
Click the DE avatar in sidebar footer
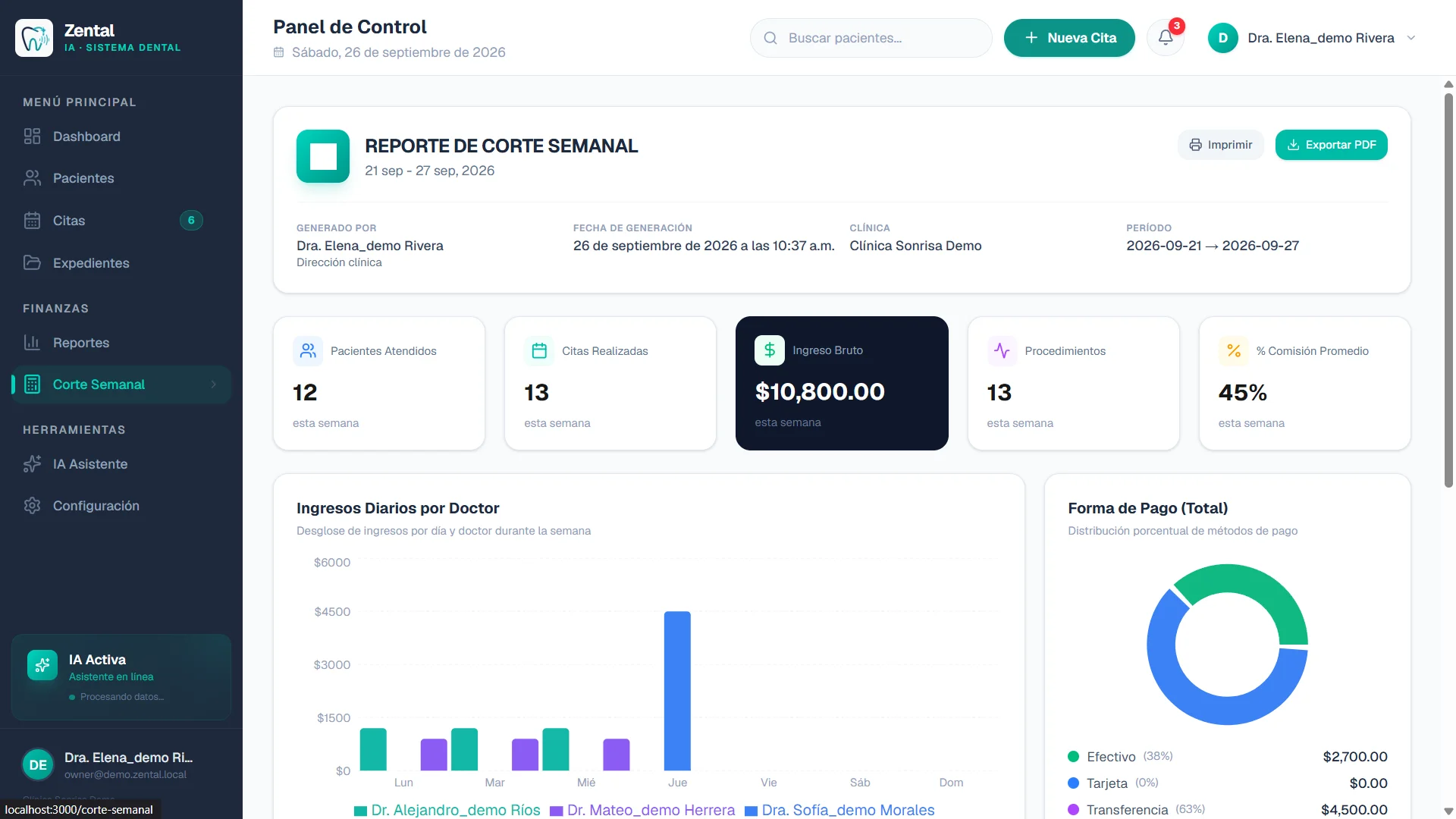pyautogui.click(x=38, y=765)
